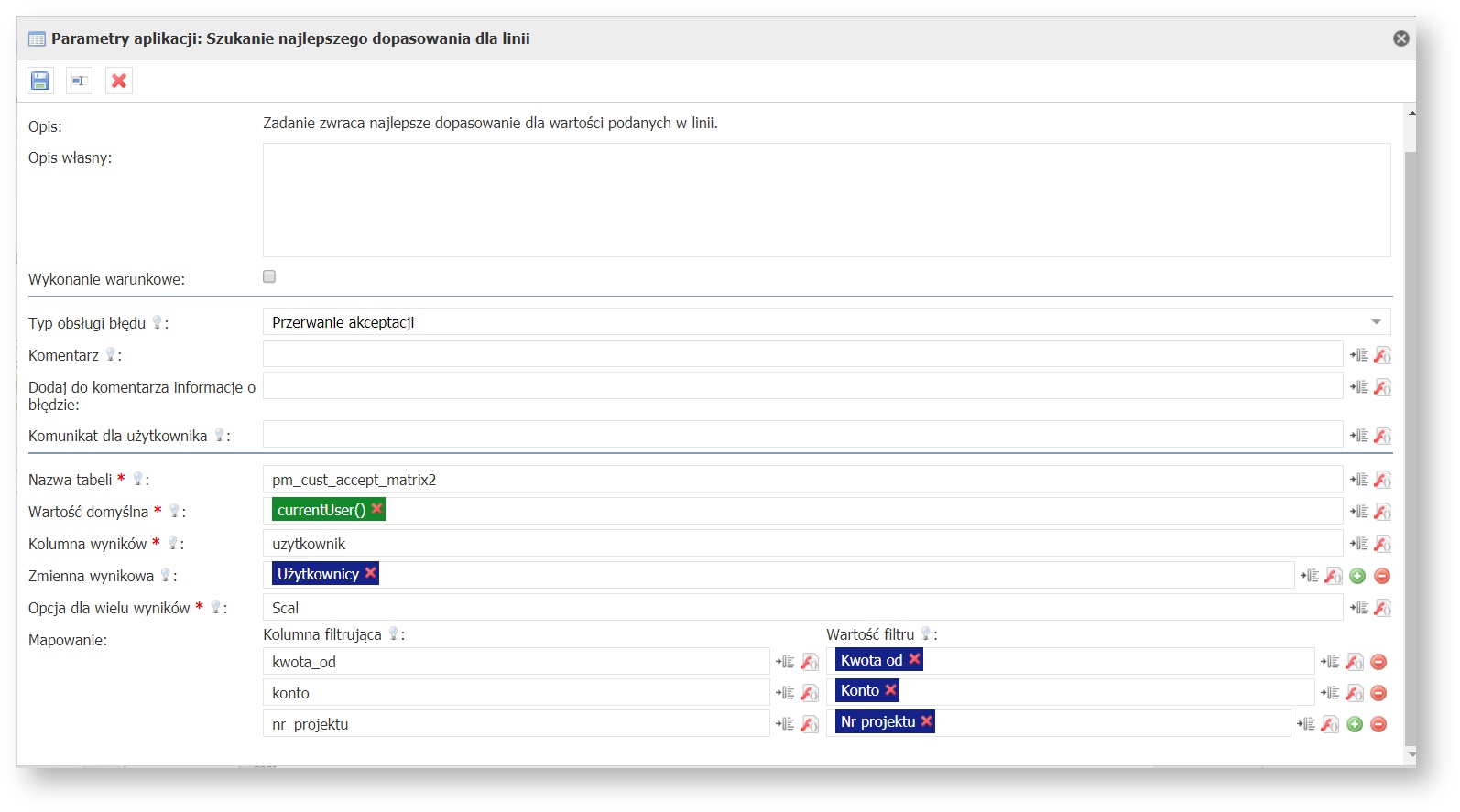The height and width of the screenshot is (812, 1460).
Task: Click the Kolumna wyników input field
Action: tap(802, 544)
